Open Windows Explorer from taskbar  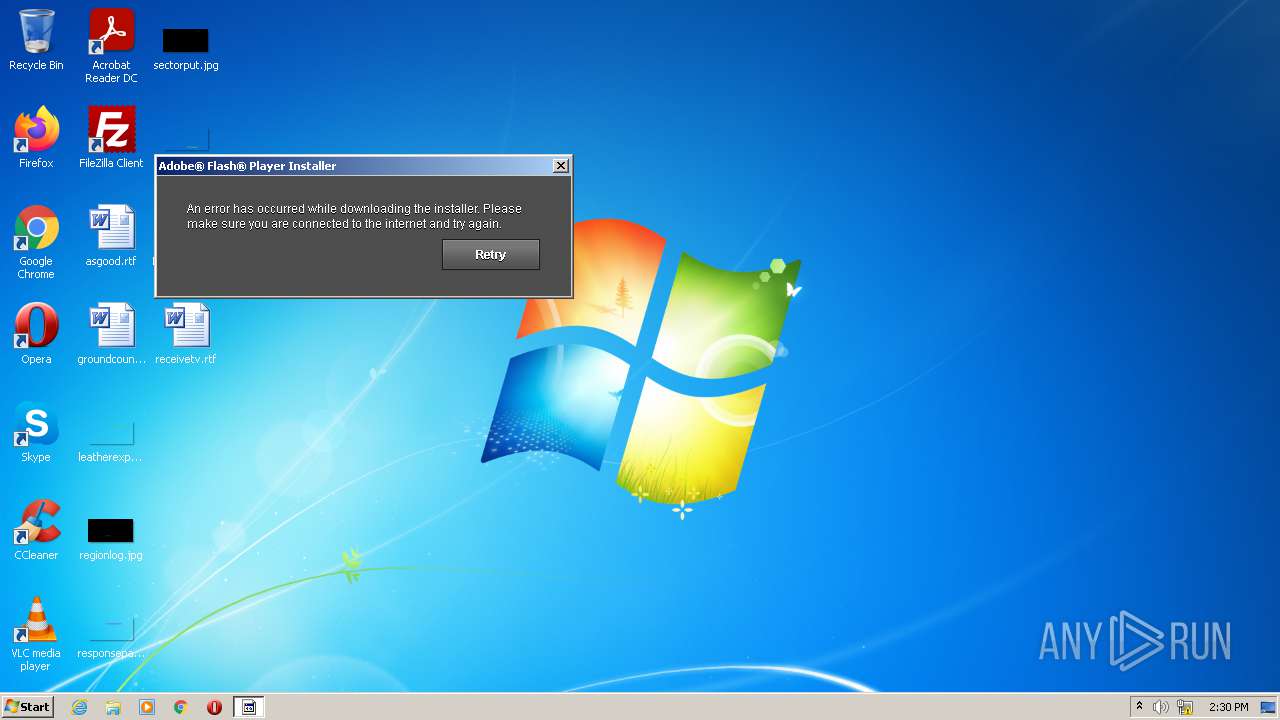[113, 707]
